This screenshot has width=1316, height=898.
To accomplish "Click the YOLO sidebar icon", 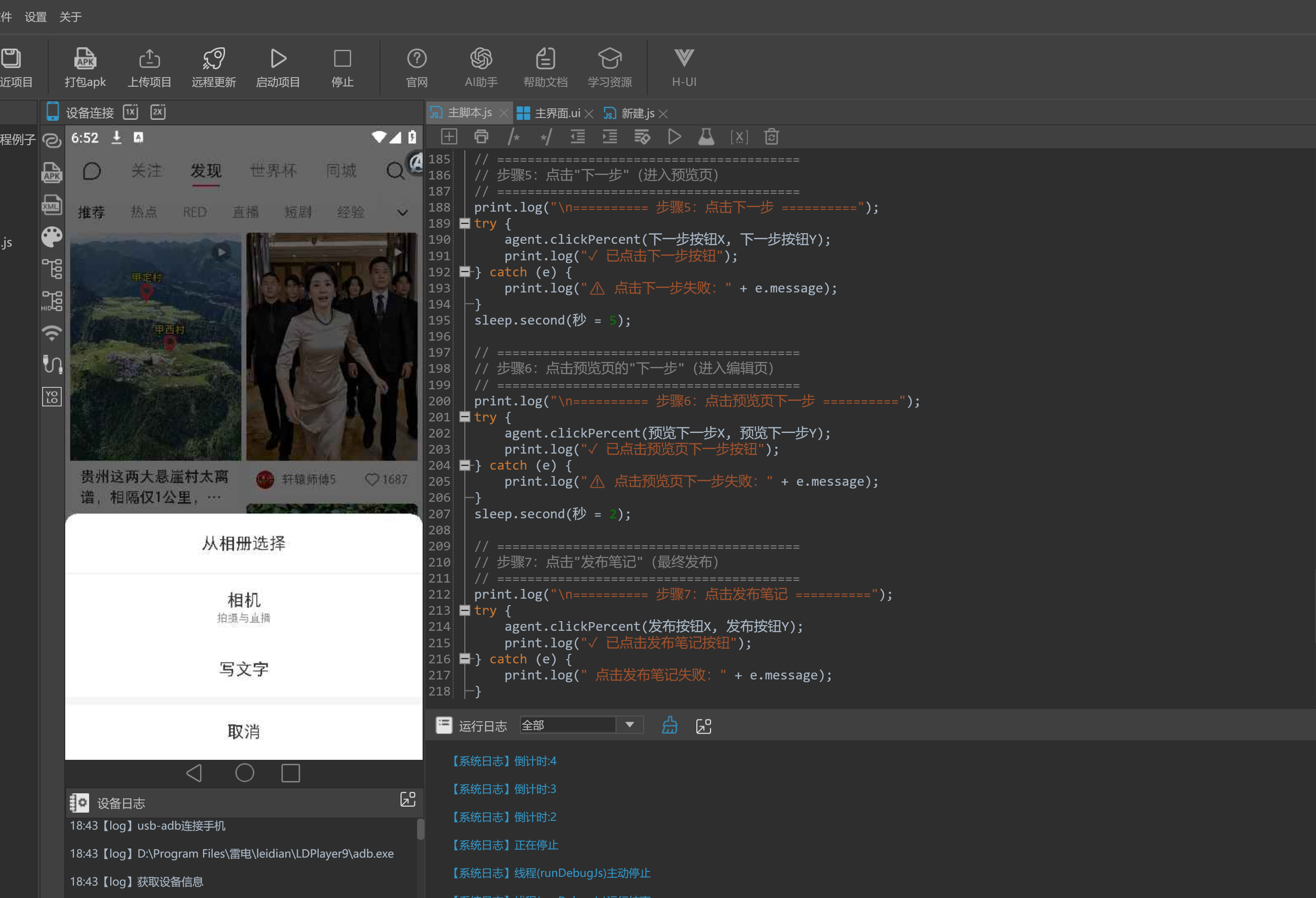I will tap(51, 396).
